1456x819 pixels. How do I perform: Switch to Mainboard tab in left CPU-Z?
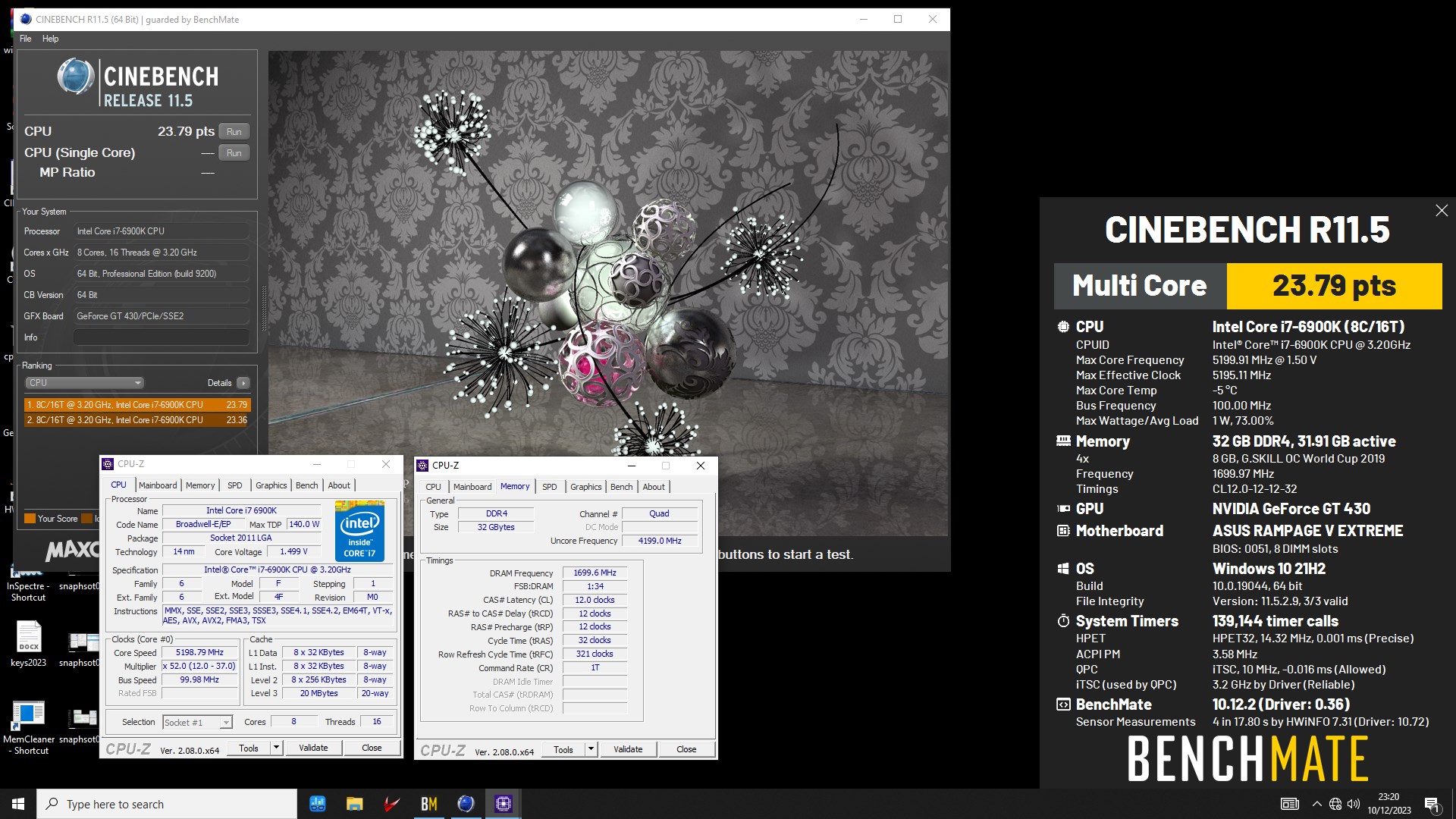tap(158, 485)
